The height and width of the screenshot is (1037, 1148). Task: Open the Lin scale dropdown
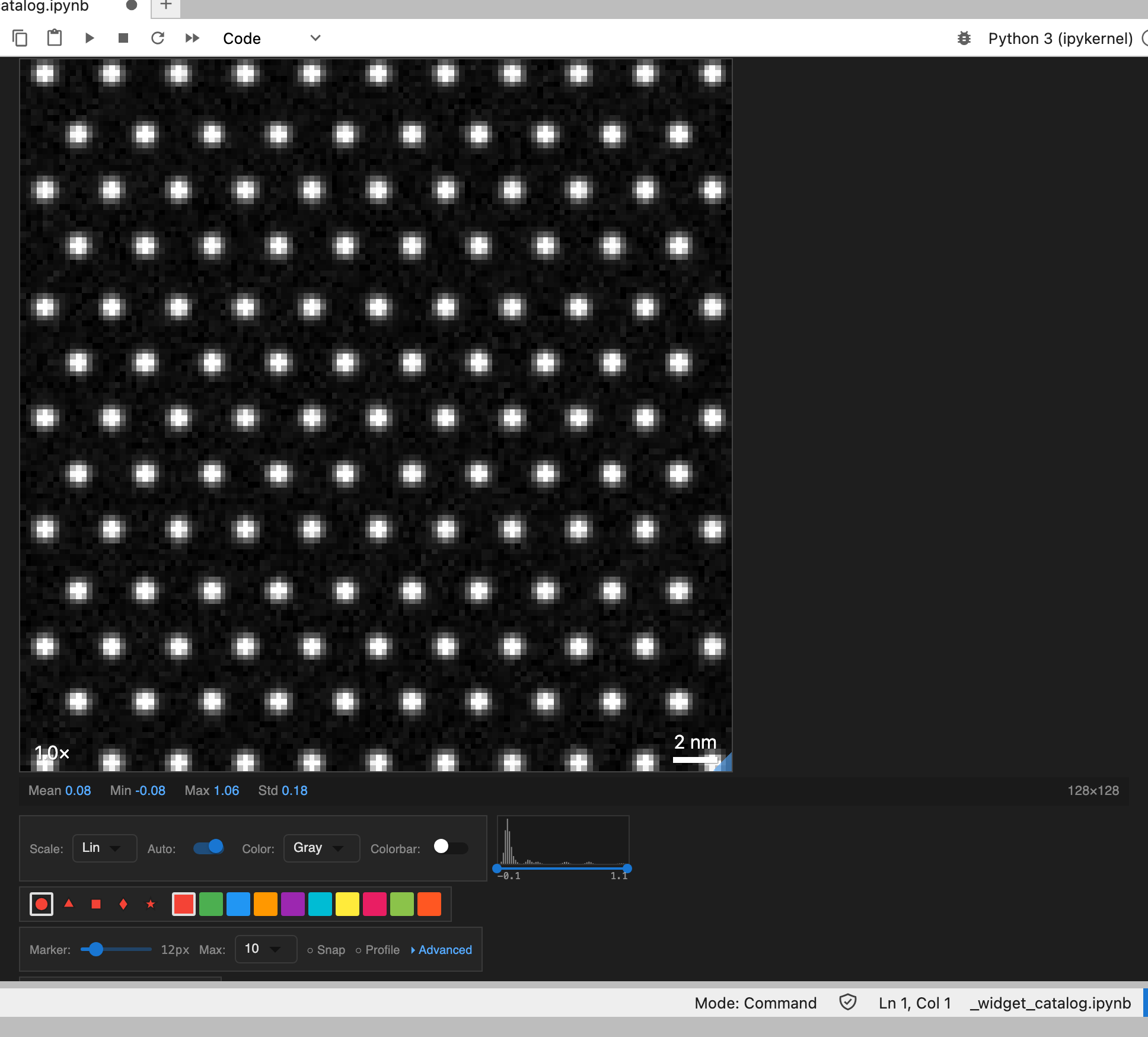pos(104,848)
